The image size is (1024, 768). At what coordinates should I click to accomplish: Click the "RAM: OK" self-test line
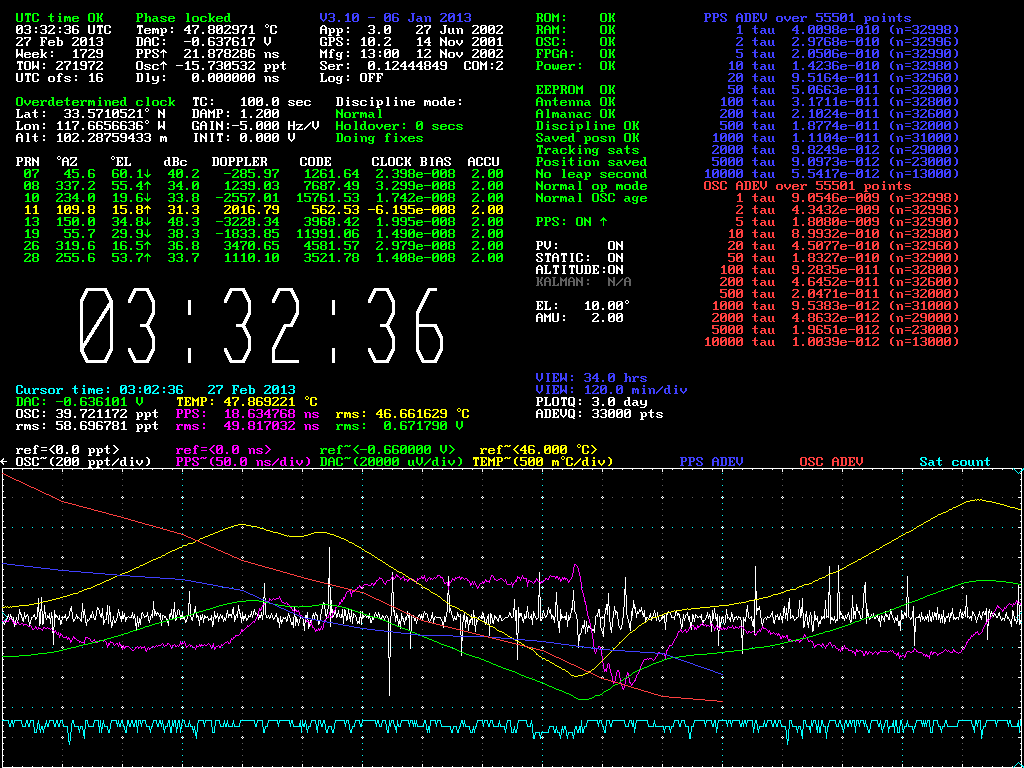(x=575, y=30)
